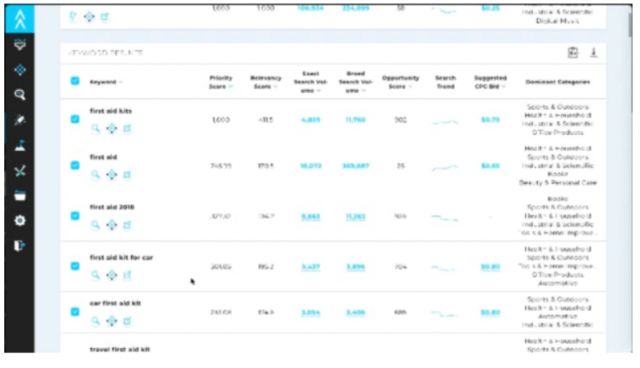Image resolution: width=640 pixels, height=368 pixels.
Task: Open the crosshair tracker icon in the sidebar
Action: [20, 70]
